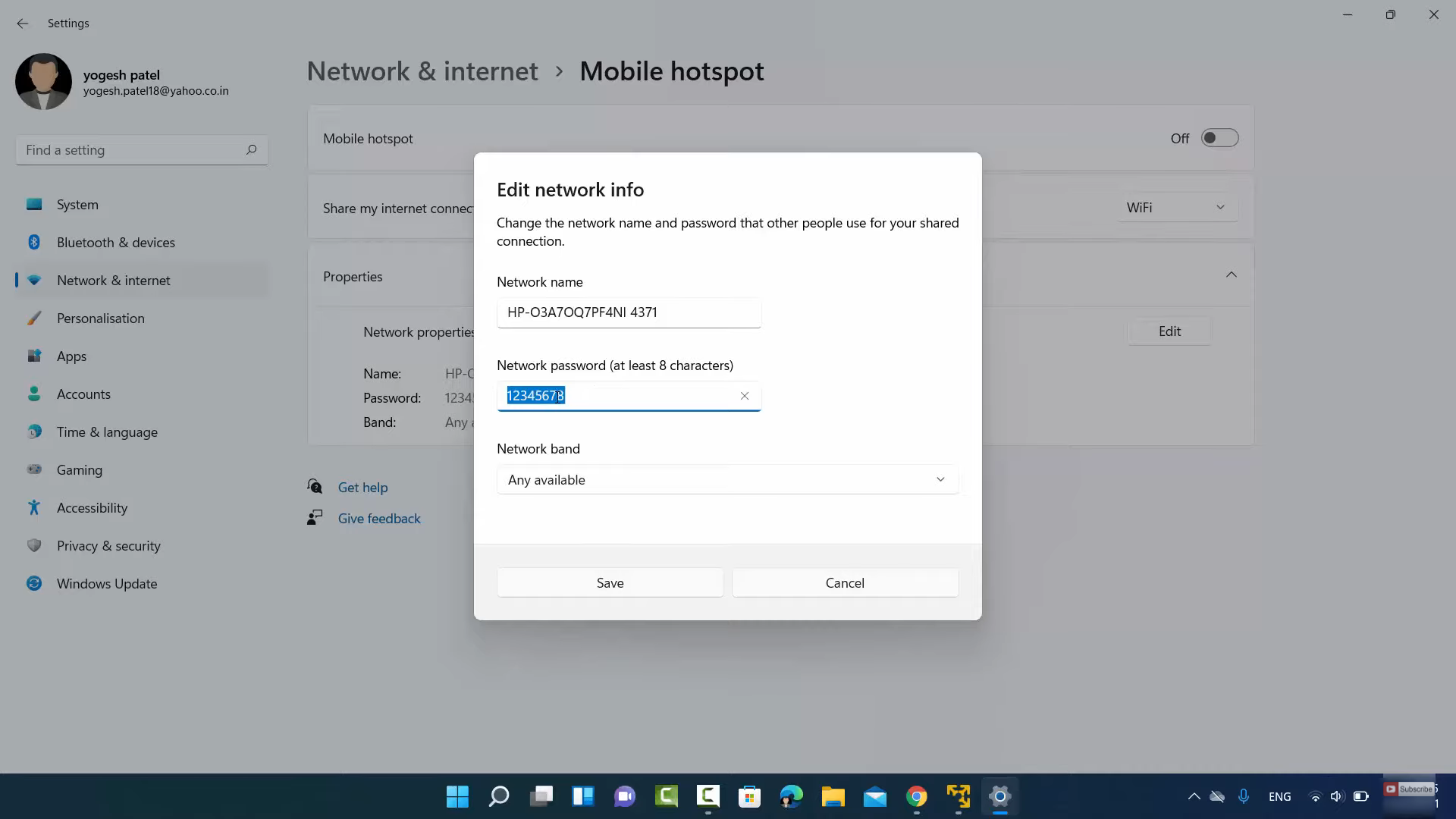
Task: Expand Network band dropdown
Action: [x=726, y=479]
